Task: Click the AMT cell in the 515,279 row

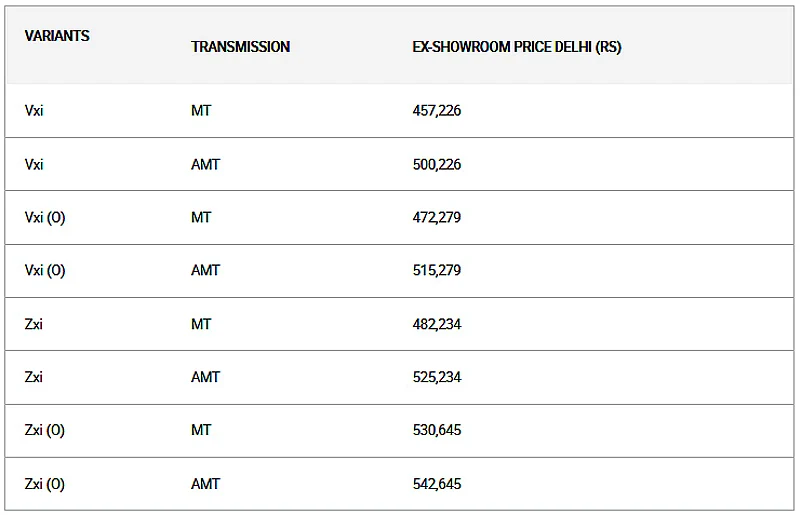Action: tap(205, 270)
